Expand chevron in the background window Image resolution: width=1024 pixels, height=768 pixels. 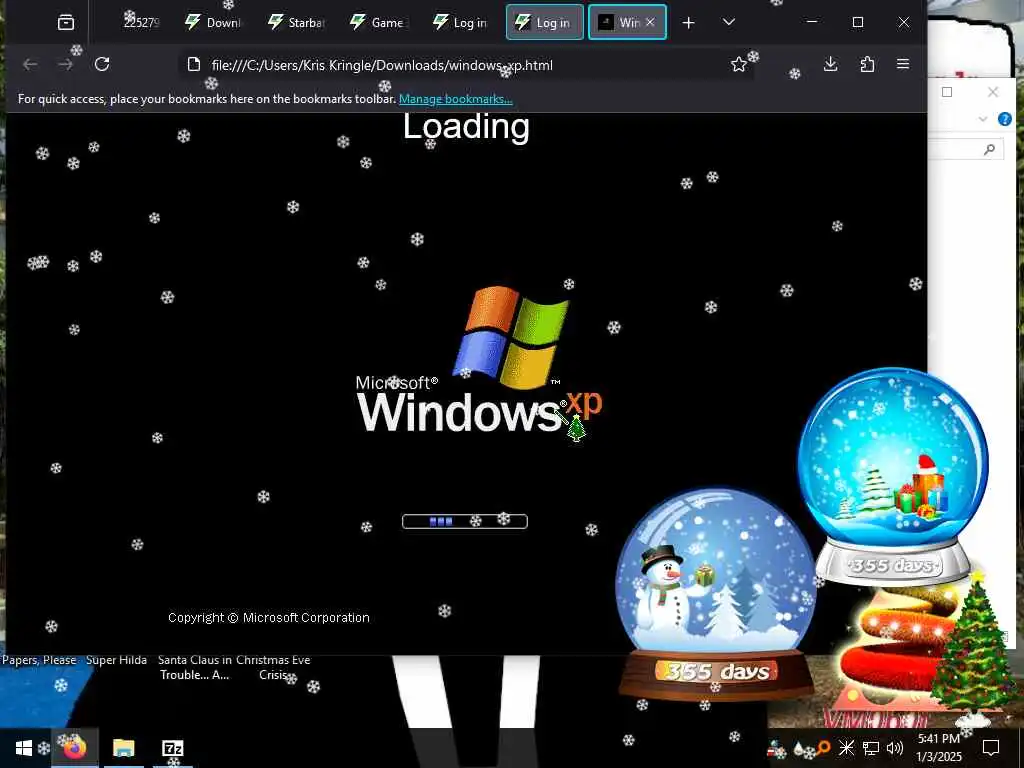(983, 119)
